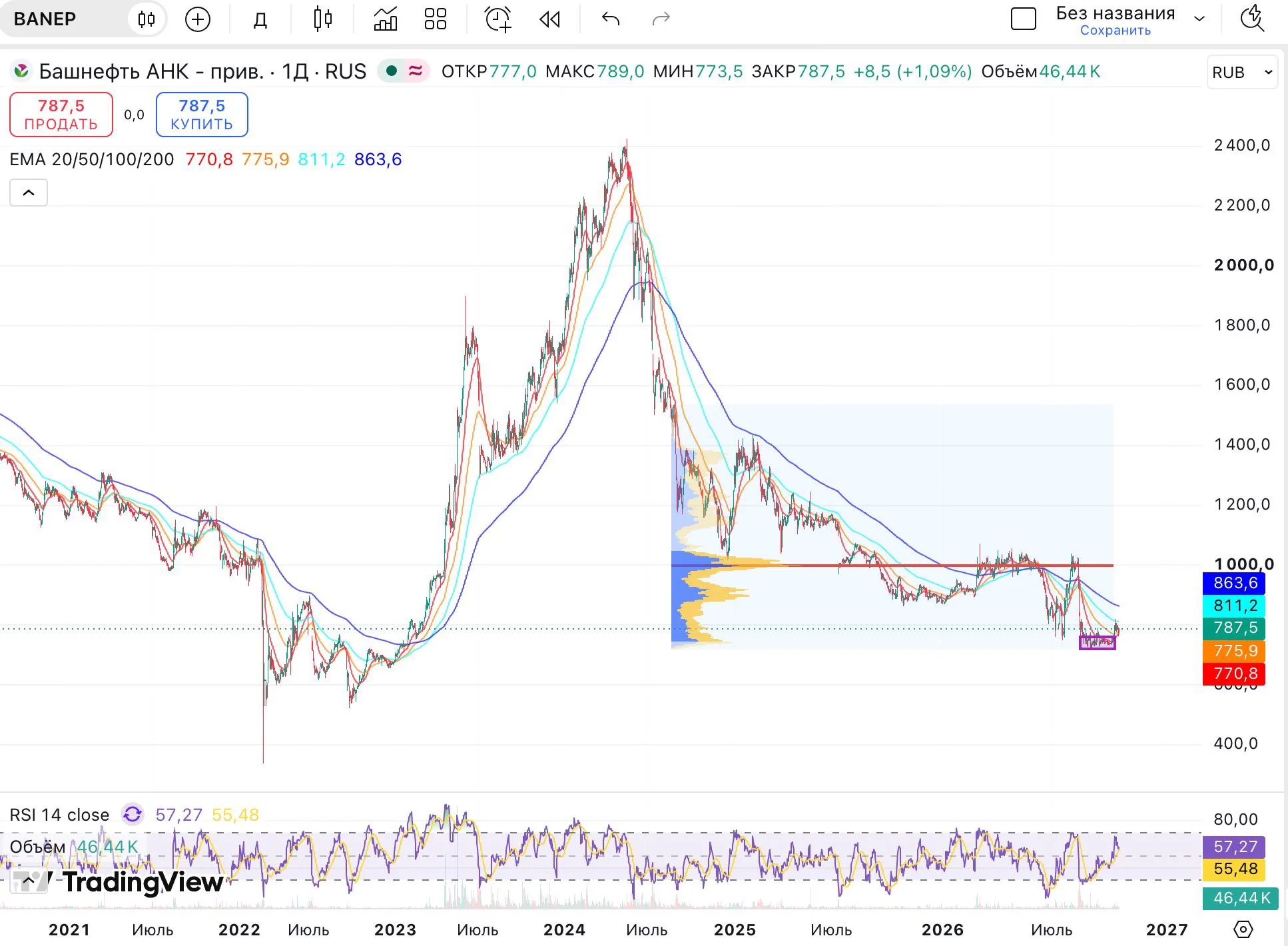Click the 'Сохранить' save link
The image size is (1288, 946).
1116,31
